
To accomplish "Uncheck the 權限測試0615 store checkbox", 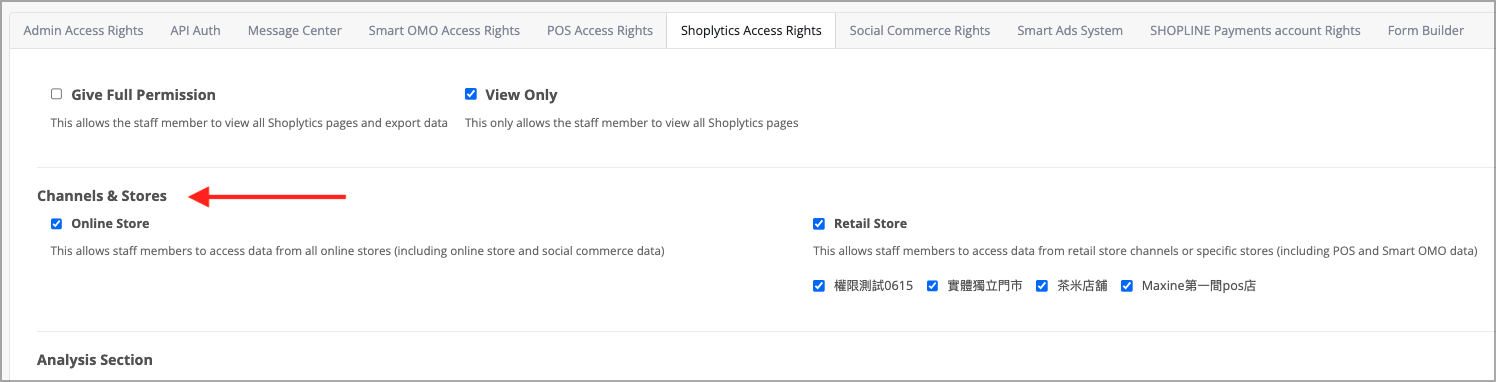I will [x=819, y=285].
